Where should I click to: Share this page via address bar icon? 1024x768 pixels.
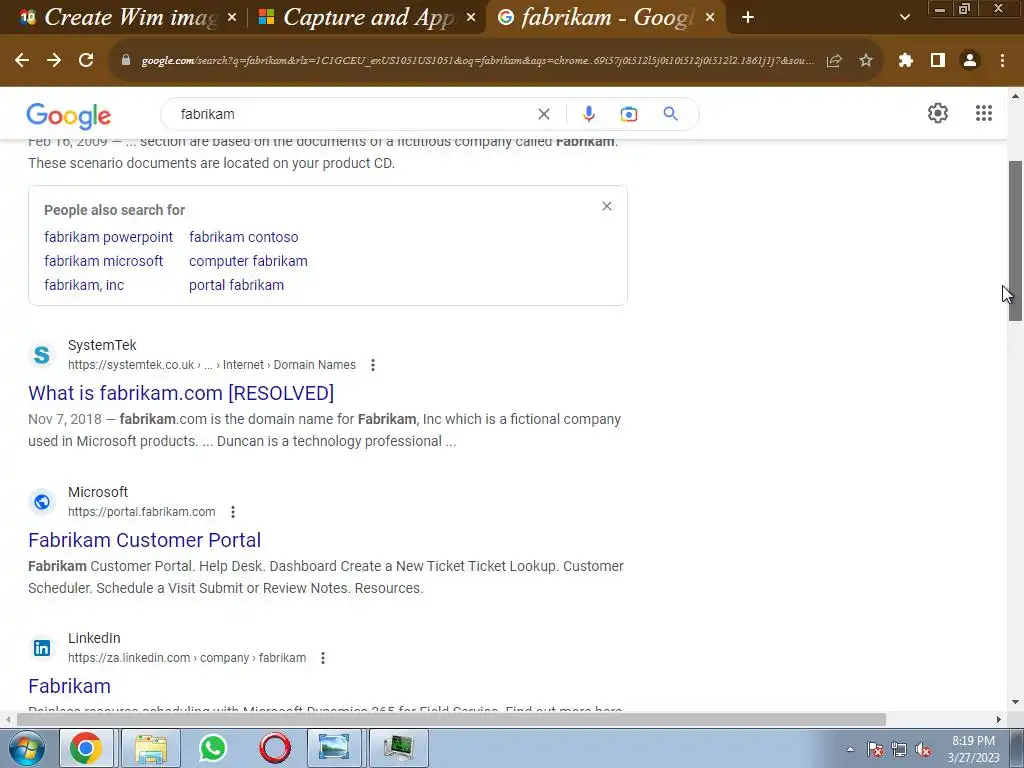click(x=834, y=61)
